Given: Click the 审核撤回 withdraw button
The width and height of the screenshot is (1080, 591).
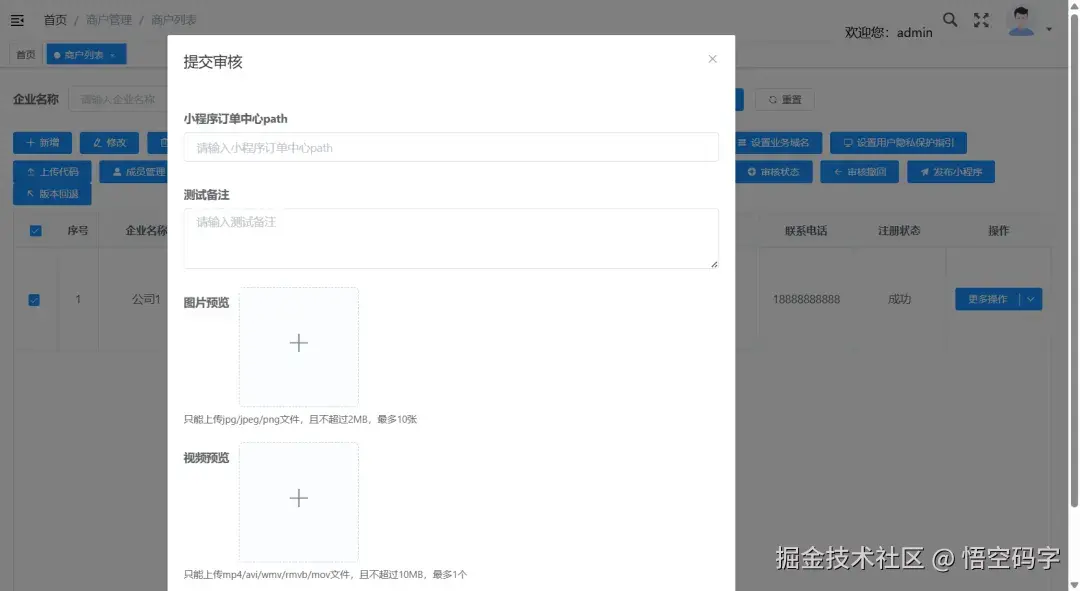Looking at the screenshot, I should 859,171.
